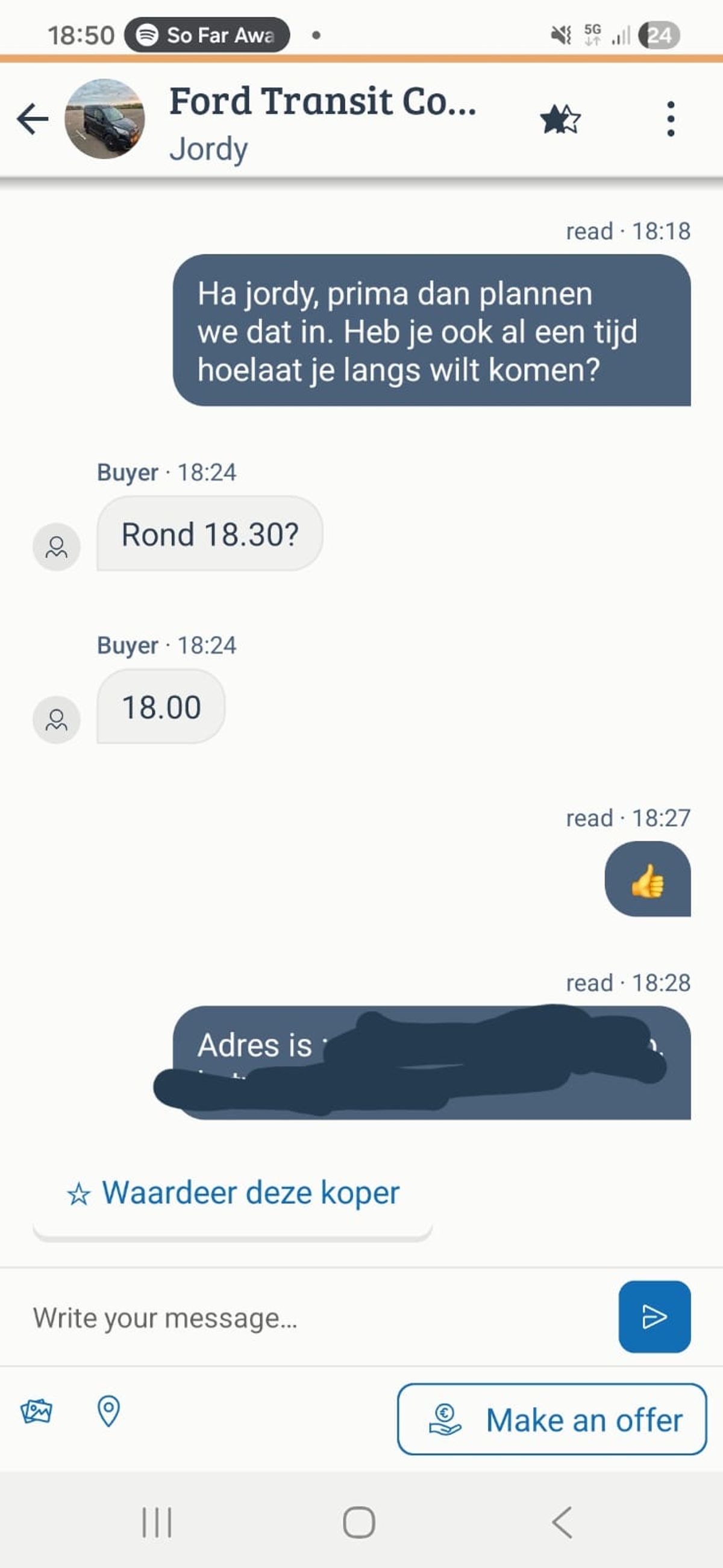Tap the Android back navigation chevron

(562, 1522)
